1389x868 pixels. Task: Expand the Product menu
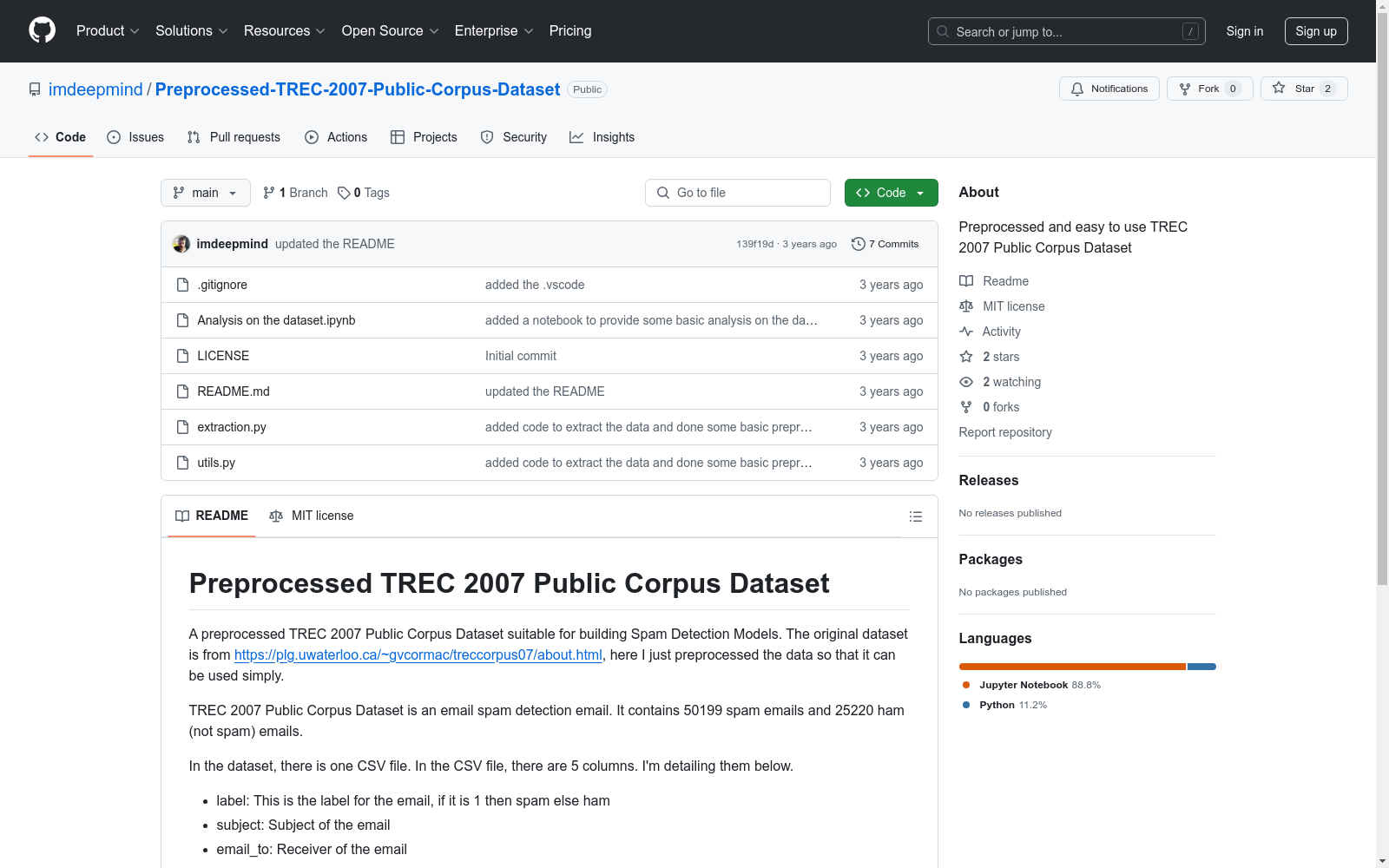coord(108,30)
